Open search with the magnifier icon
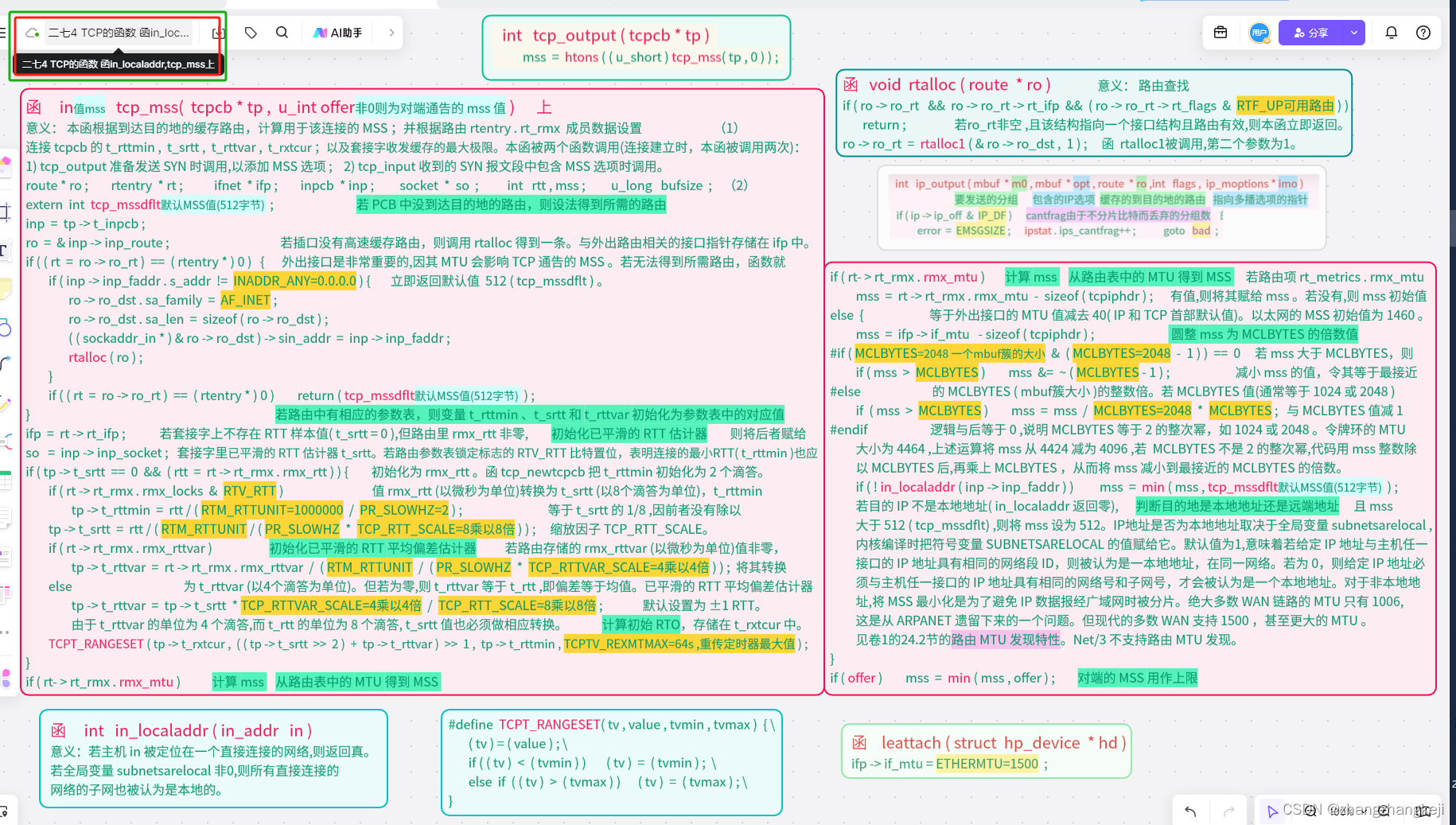 [282, 33]
